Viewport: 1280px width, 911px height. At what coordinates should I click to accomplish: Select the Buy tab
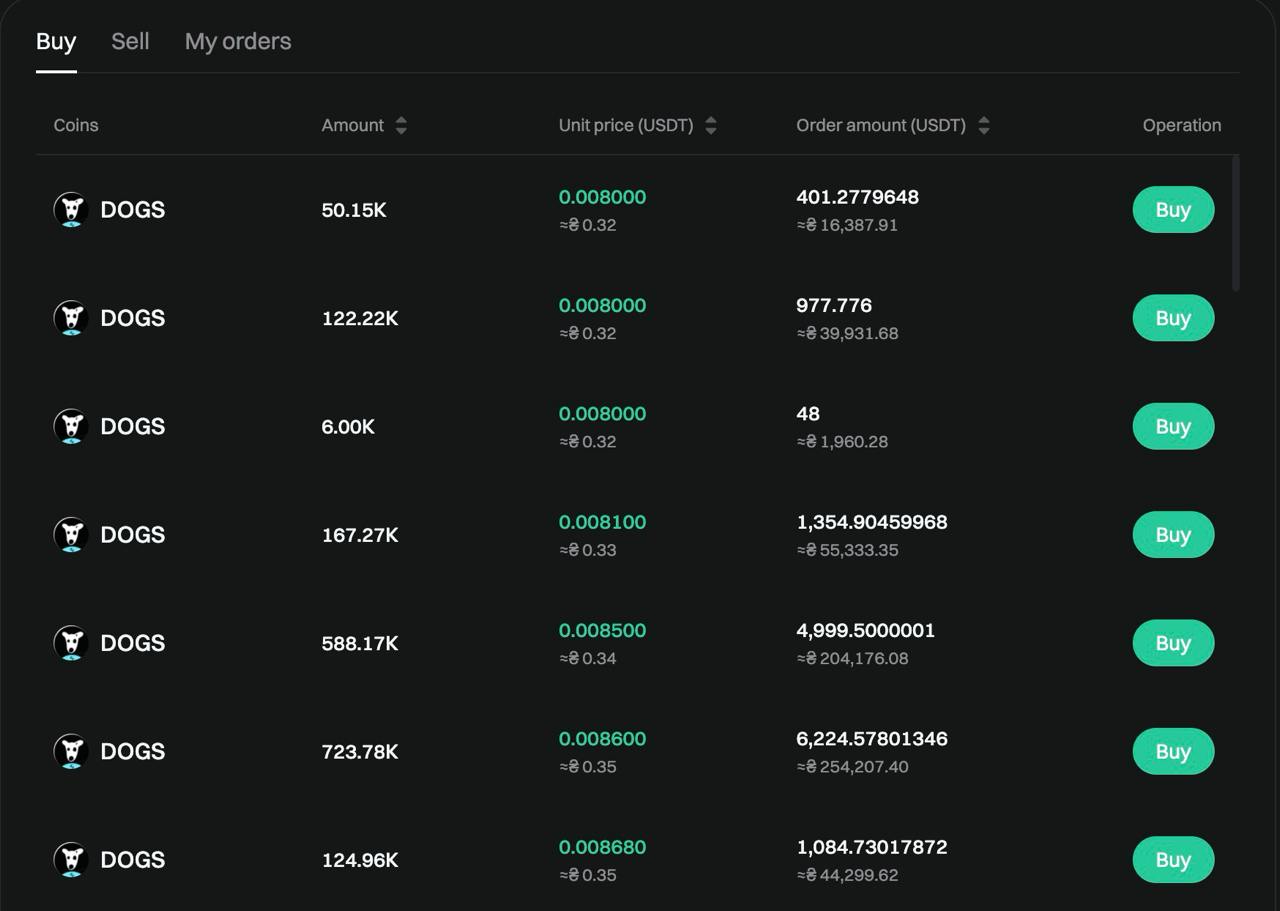[x=56, y=41]
